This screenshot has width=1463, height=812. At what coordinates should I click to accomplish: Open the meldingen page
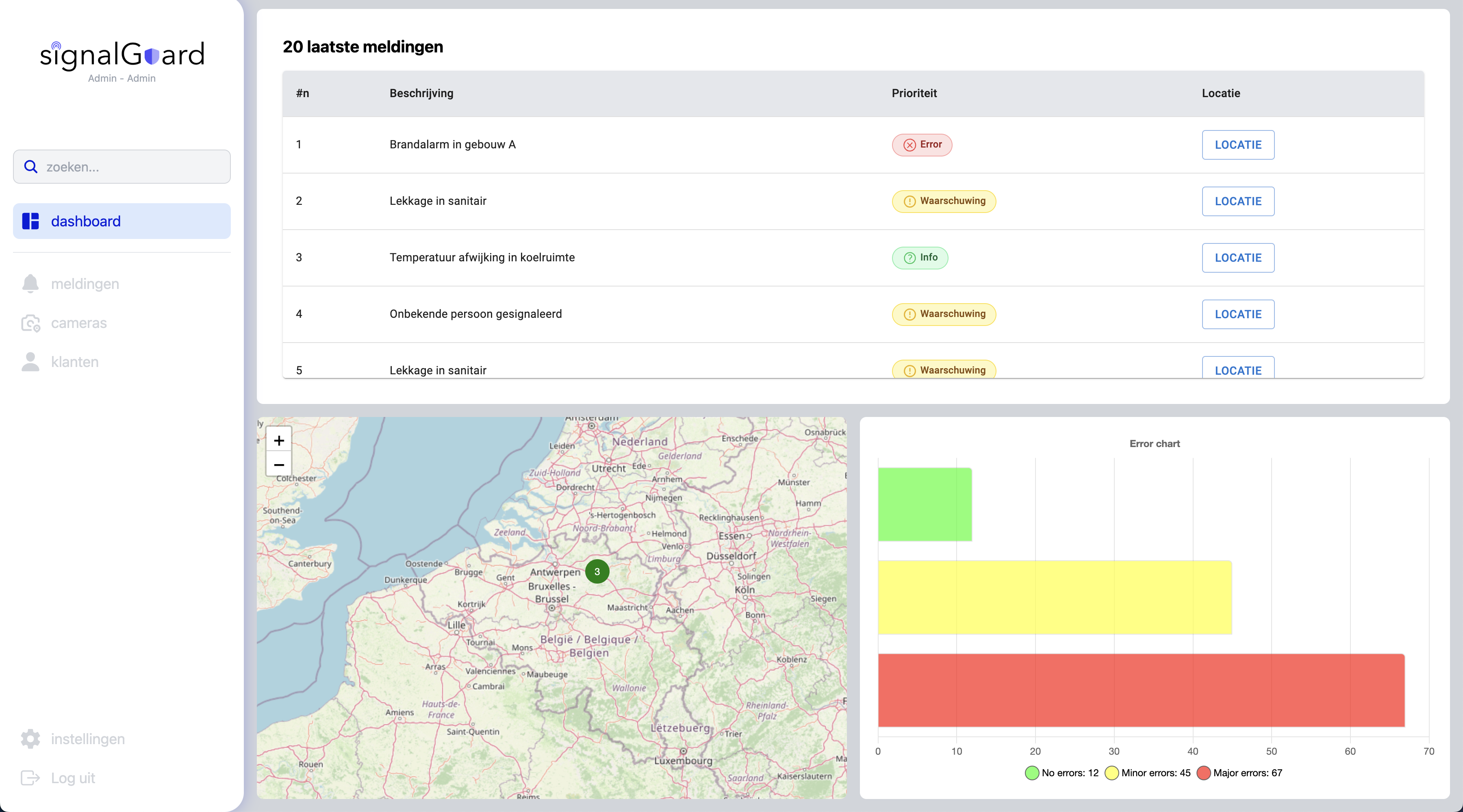pyautogui.click(x=85, y=283)
